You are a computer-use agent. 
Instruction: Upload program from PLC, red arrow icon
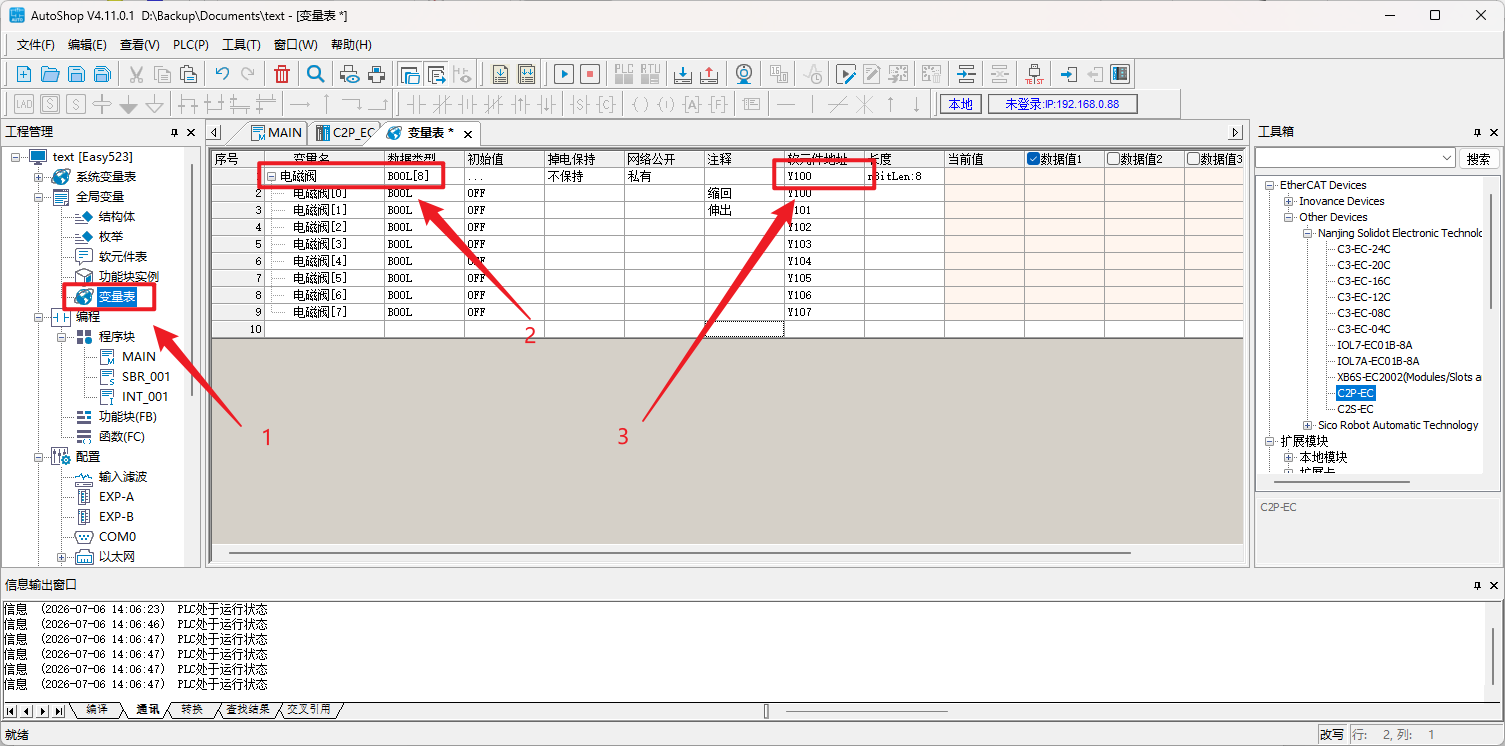[x=709, y=74]
